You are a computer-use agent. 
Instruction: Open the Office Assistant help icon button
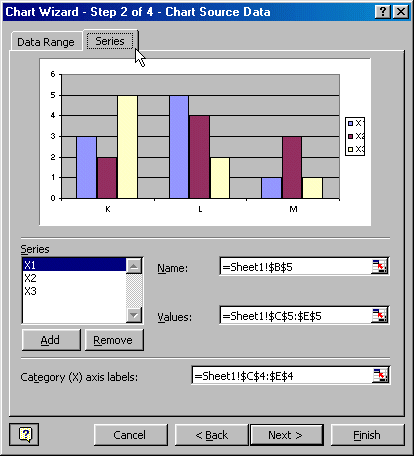point(24,434)
